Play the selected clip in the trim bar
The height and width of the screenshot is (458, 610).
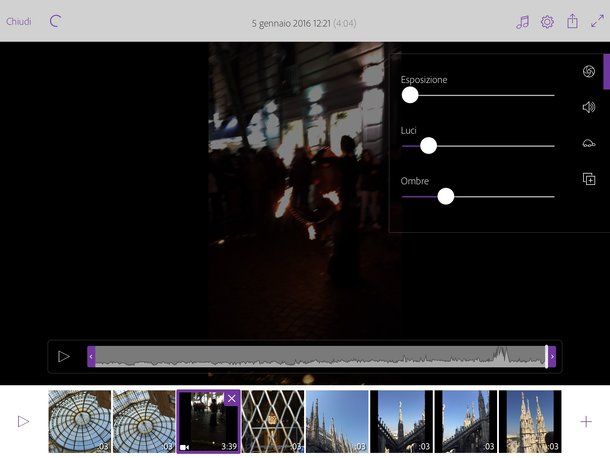point(64,356)
